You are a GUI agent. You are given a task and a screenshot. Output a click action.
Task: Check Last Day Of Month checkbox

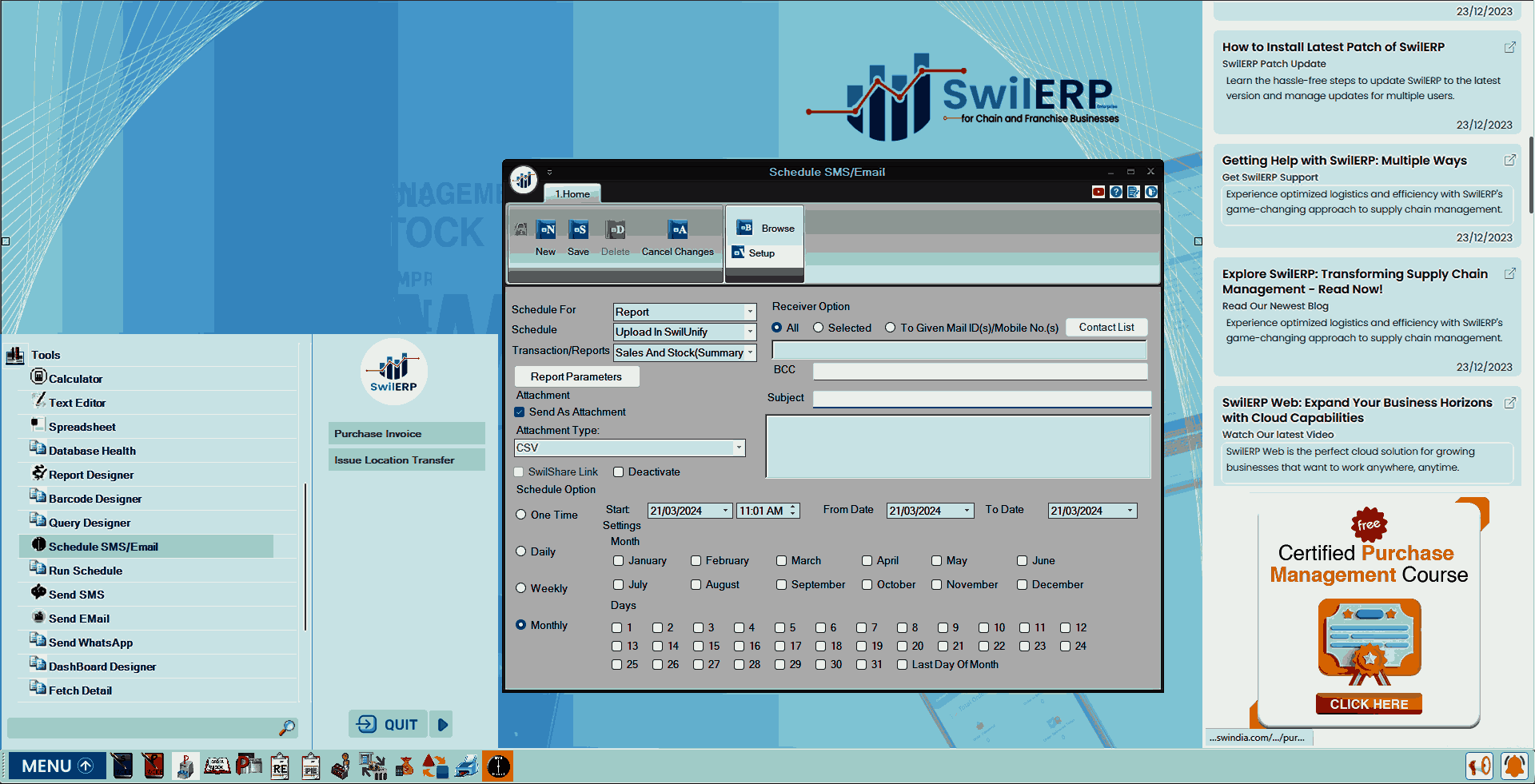click(x=902, y=664)
